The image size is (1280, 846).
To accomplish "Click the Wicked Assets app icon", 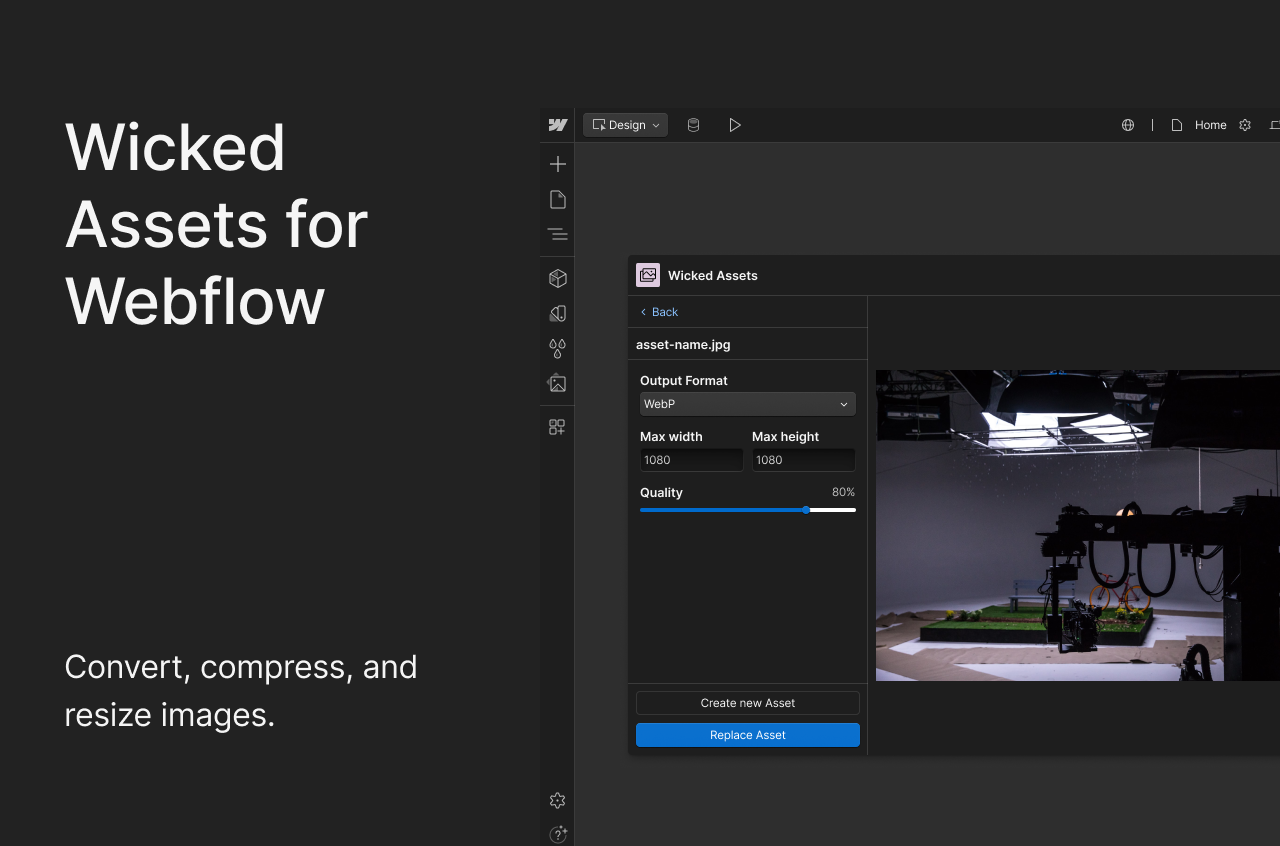I will coord(647,275).
